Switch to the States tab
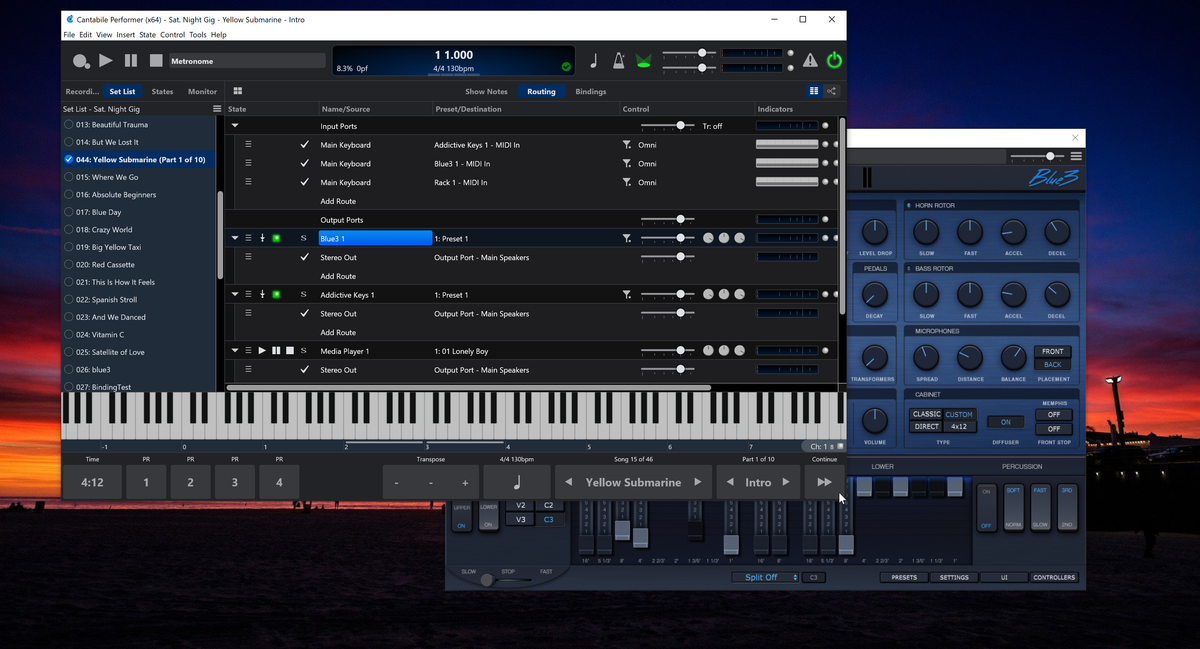Viewport: 1200px width, 649px height. tap(162, 90)
